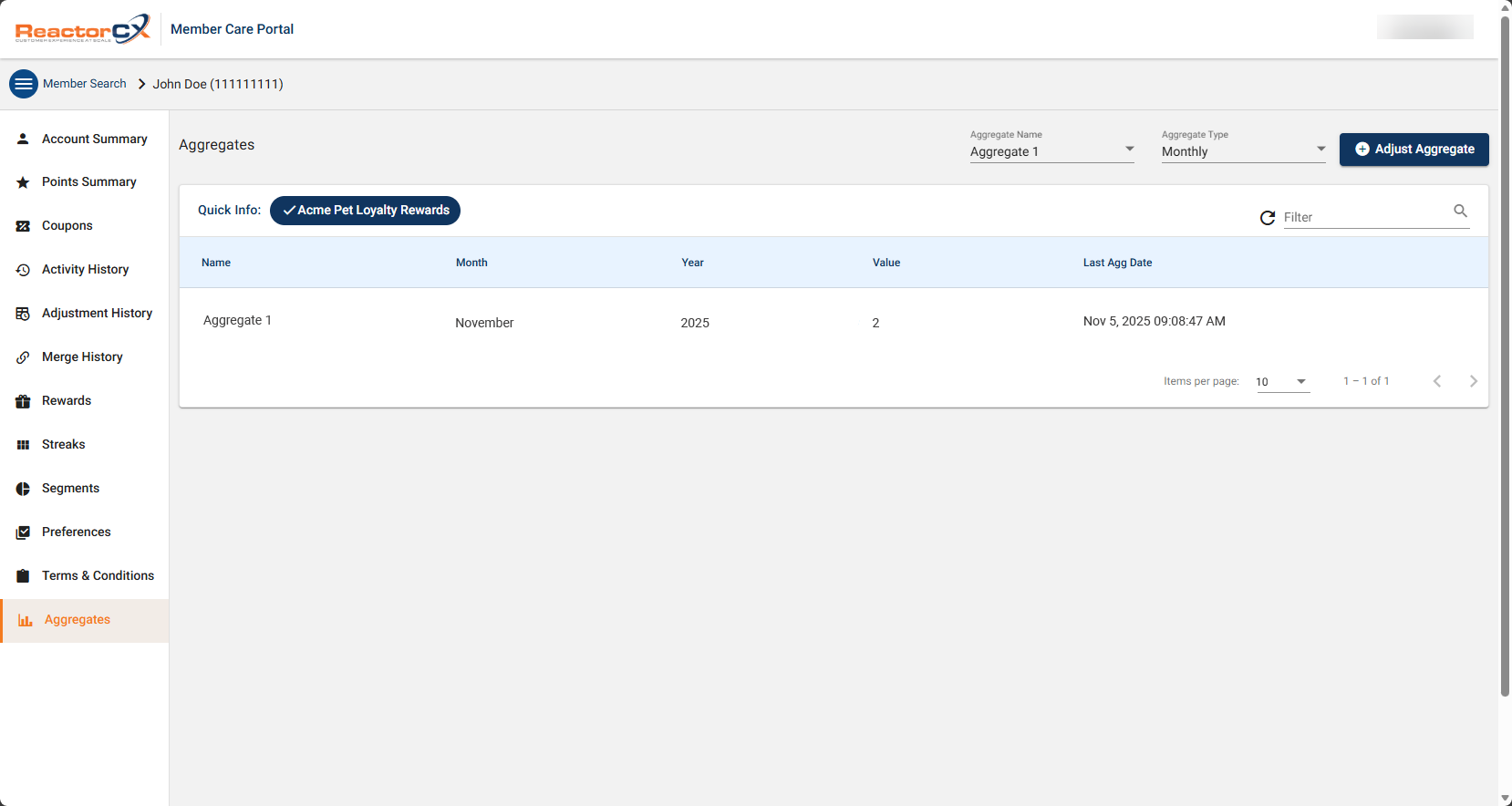The image size is (1512, 806).
Task: Click the page vertical scrollbar
Action: coord(1505,365)
